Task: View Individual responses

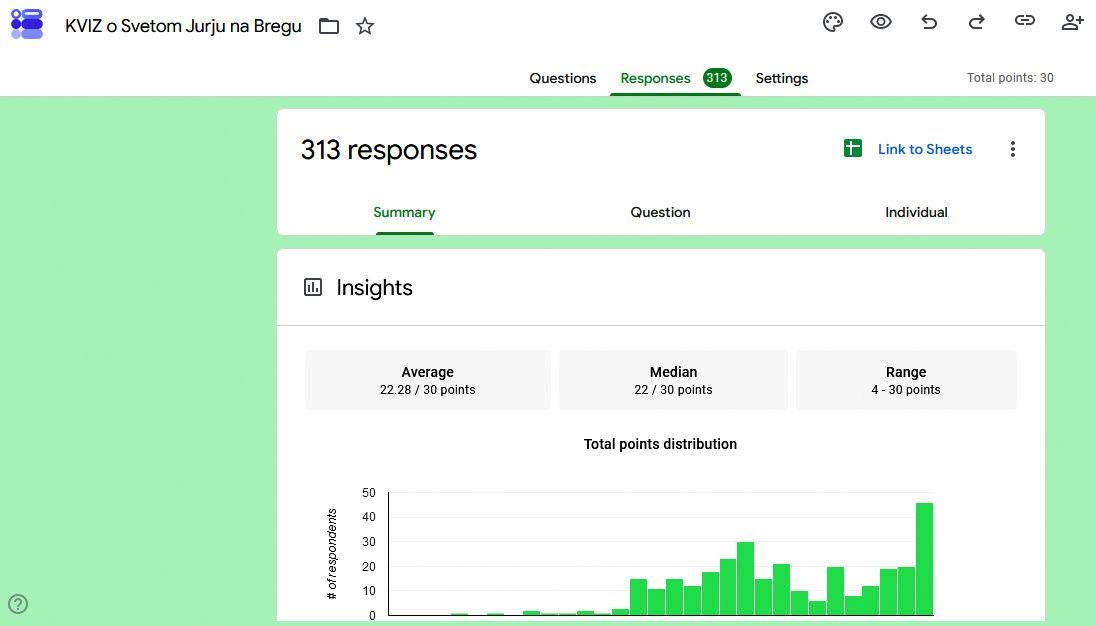Action: 916,212
